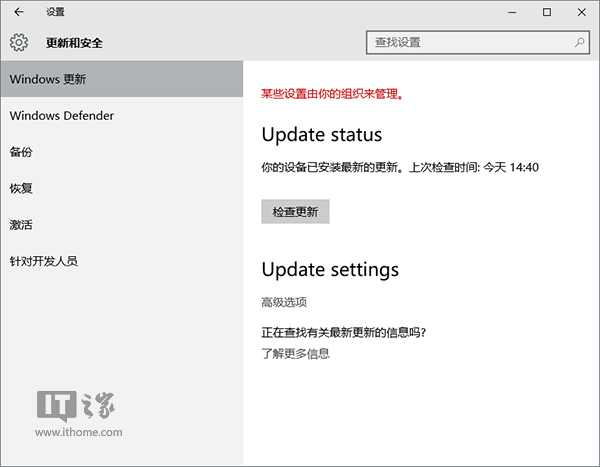This screenshot has width=600, height=467.
Task: Click the magnifier icon in search box
Action: tap(580, 43)
